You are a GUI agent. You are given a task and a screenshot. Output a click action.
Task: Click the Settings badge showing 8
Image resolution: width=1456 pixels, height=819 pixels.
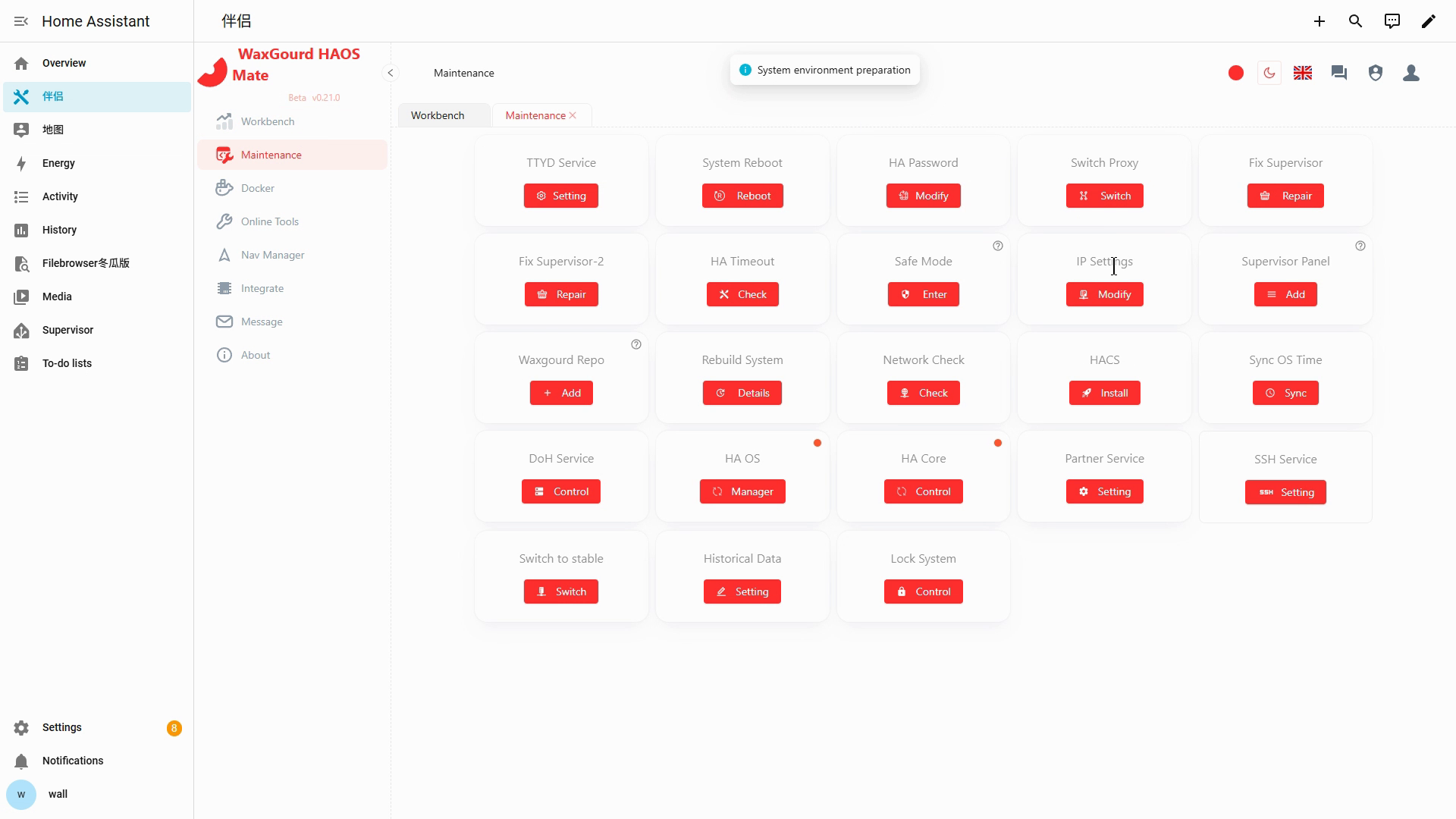tap(174, 728)
